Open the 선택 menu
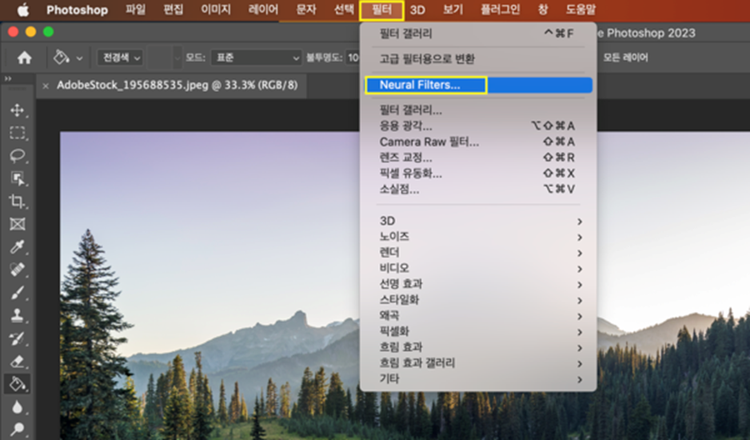The width and height of the screenshot is (750, 440). 344,10
